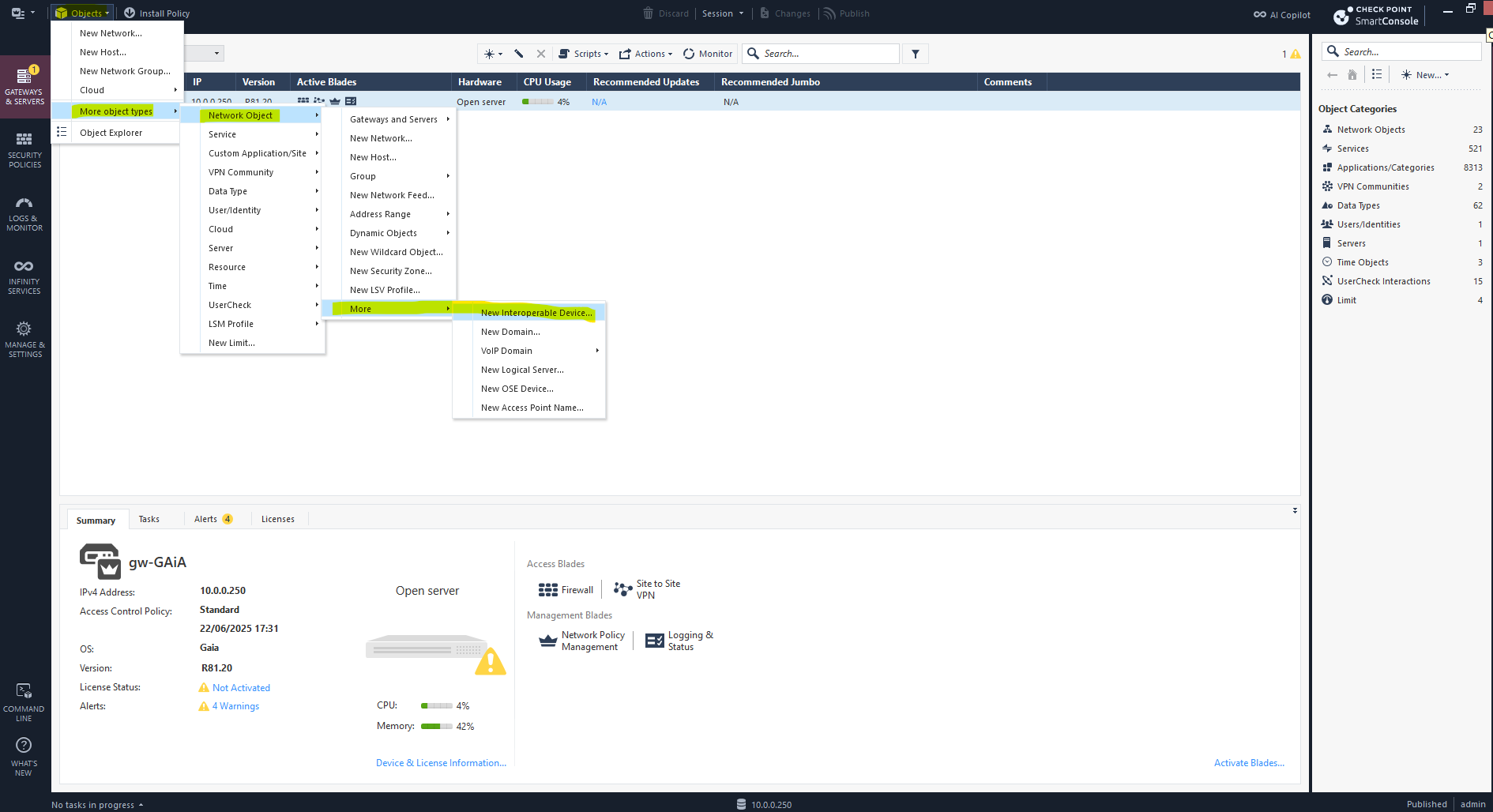Open the Manage & Settings view

25,340
